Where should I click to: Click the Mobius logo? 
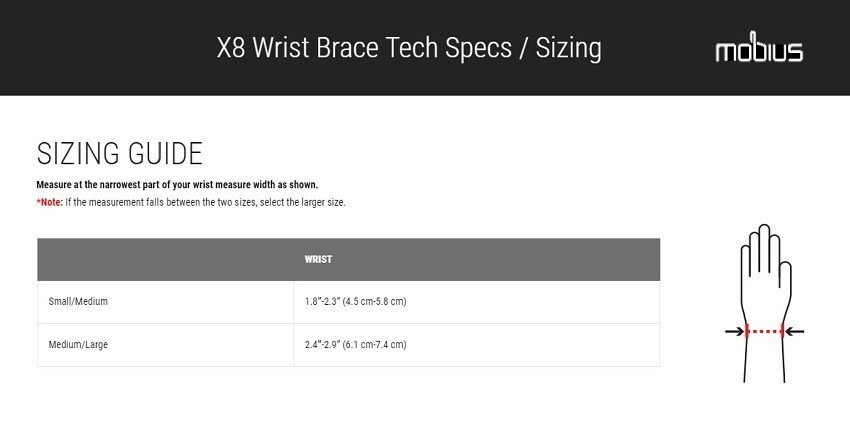pos(758,51)
